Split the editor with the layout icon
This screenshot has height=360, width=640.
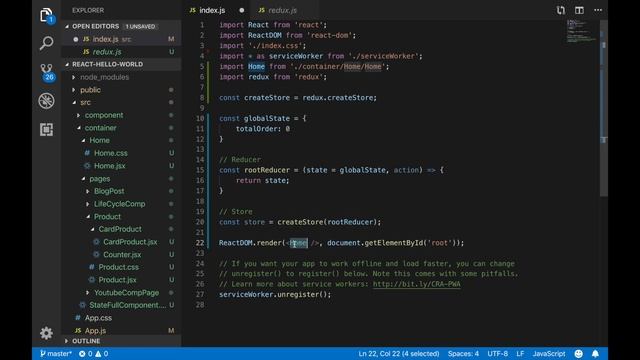point(579,10)
